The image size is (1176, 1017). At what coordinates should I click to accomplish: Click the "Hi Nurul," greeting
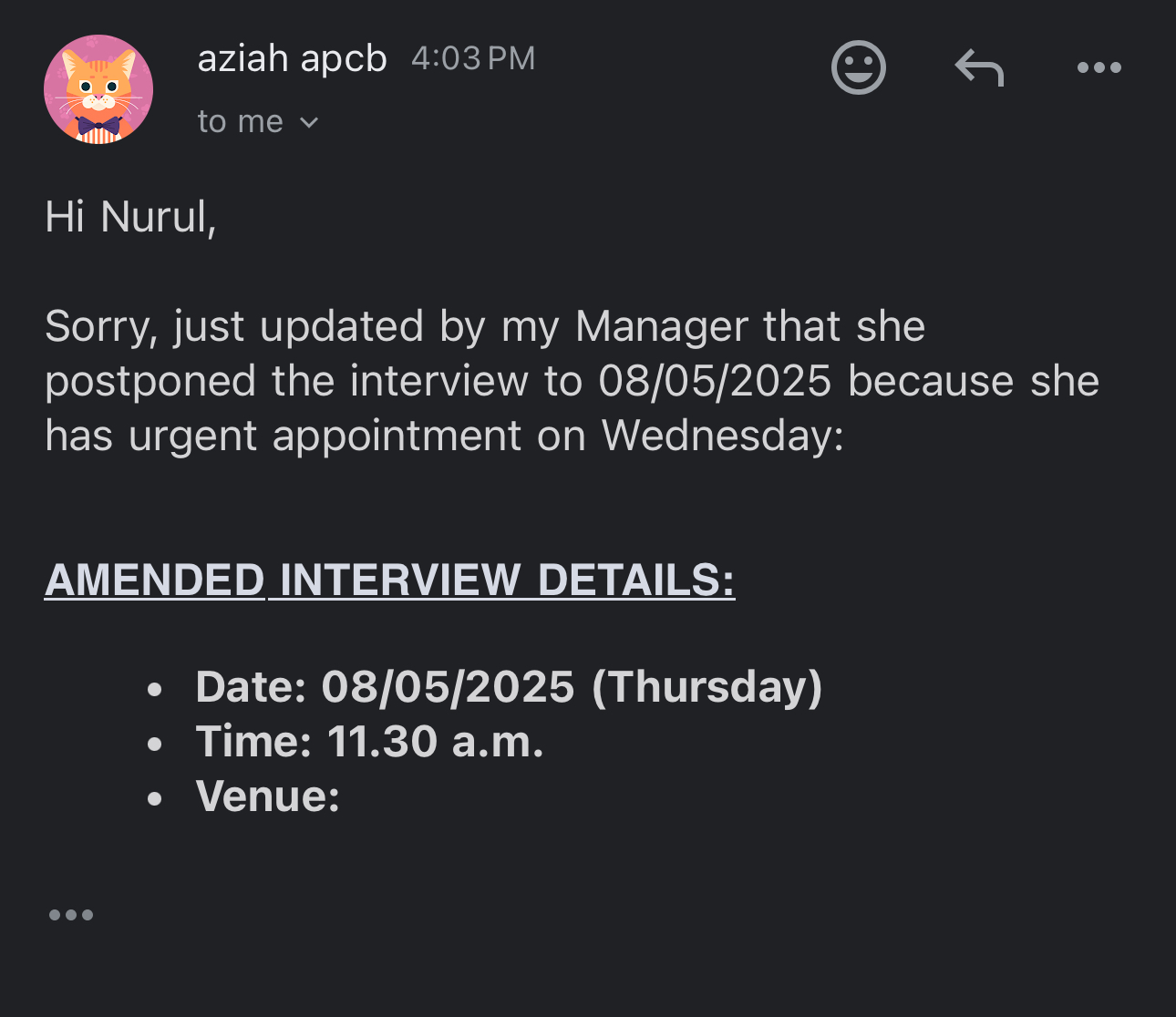pos(130,217)
